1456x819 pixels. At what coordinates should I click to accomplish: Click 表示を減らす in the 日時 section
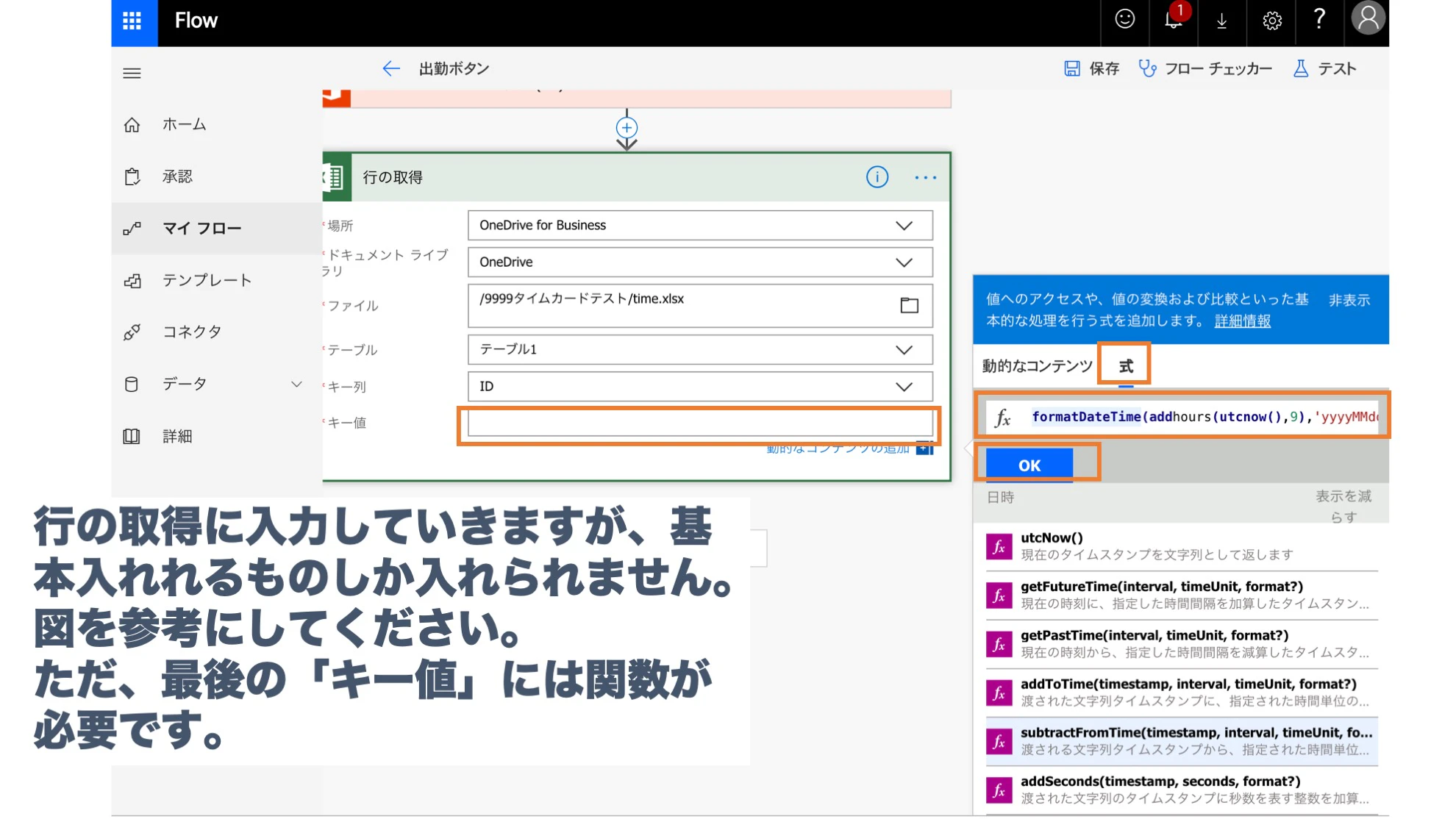click(1343, 507)
